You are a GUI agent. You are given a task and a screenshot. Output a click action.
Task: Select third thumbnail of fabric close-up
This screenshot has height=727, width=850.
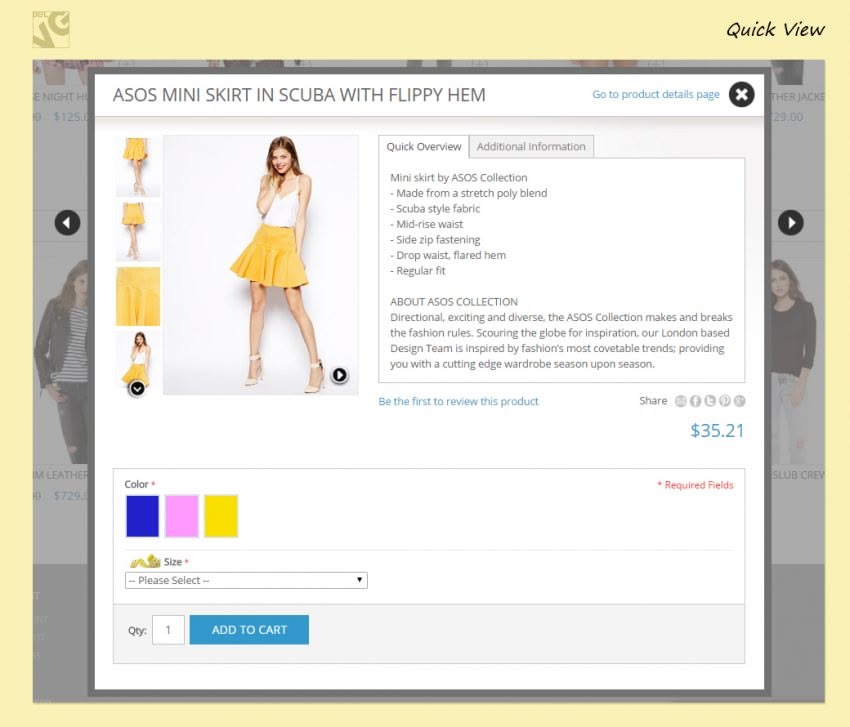point(138,296)
